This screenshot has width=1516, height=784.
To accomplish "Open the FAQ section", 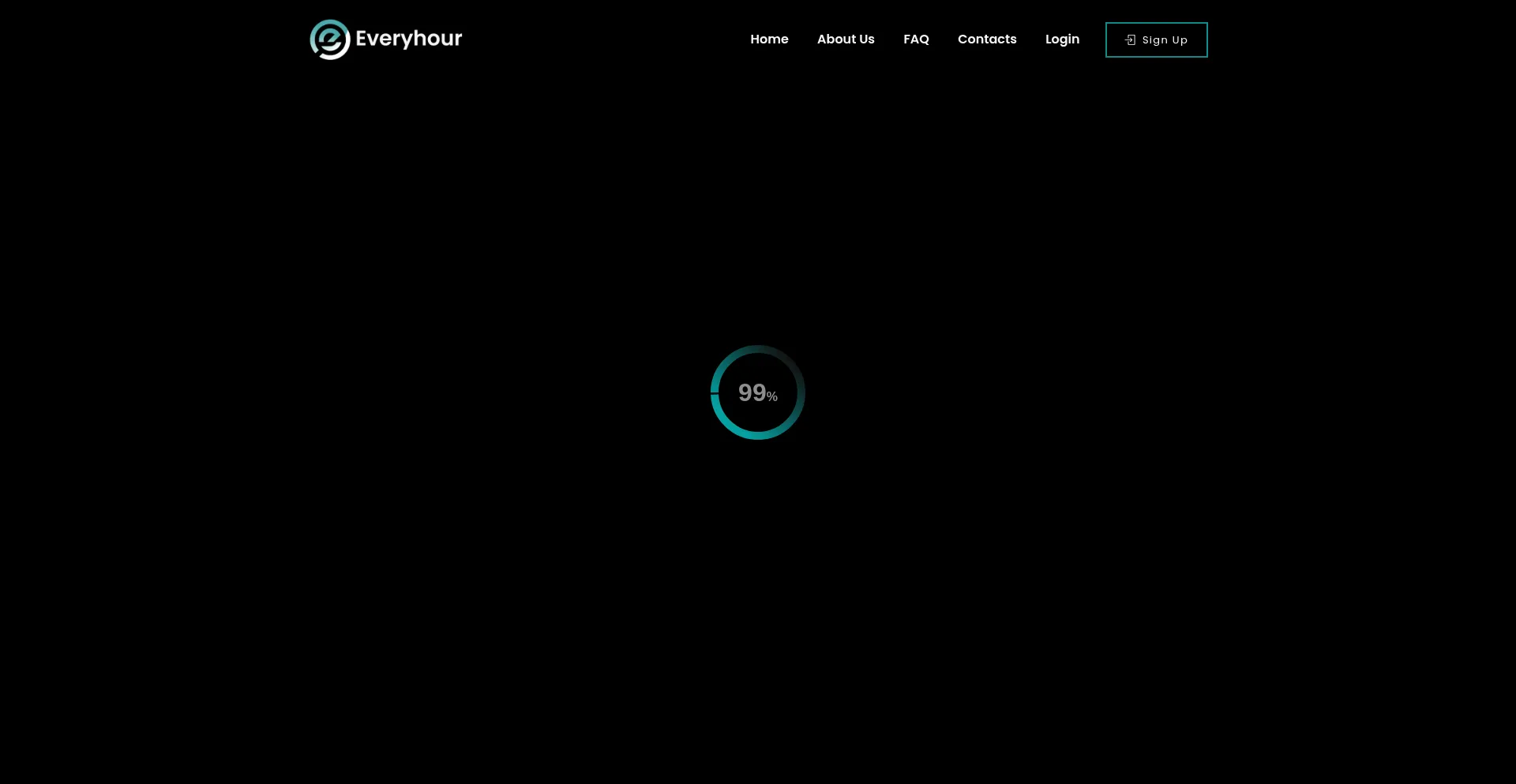I will pyautogui.click(x=915, y=39).
